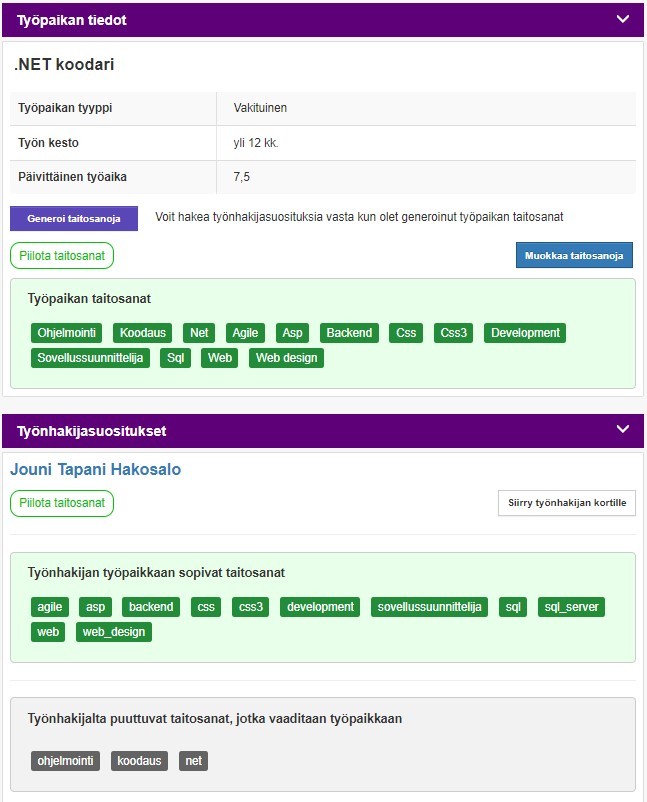The height and width of the screenshot is (802, 647).
Task: Select the Development skill tag
Action: [525, 333]
